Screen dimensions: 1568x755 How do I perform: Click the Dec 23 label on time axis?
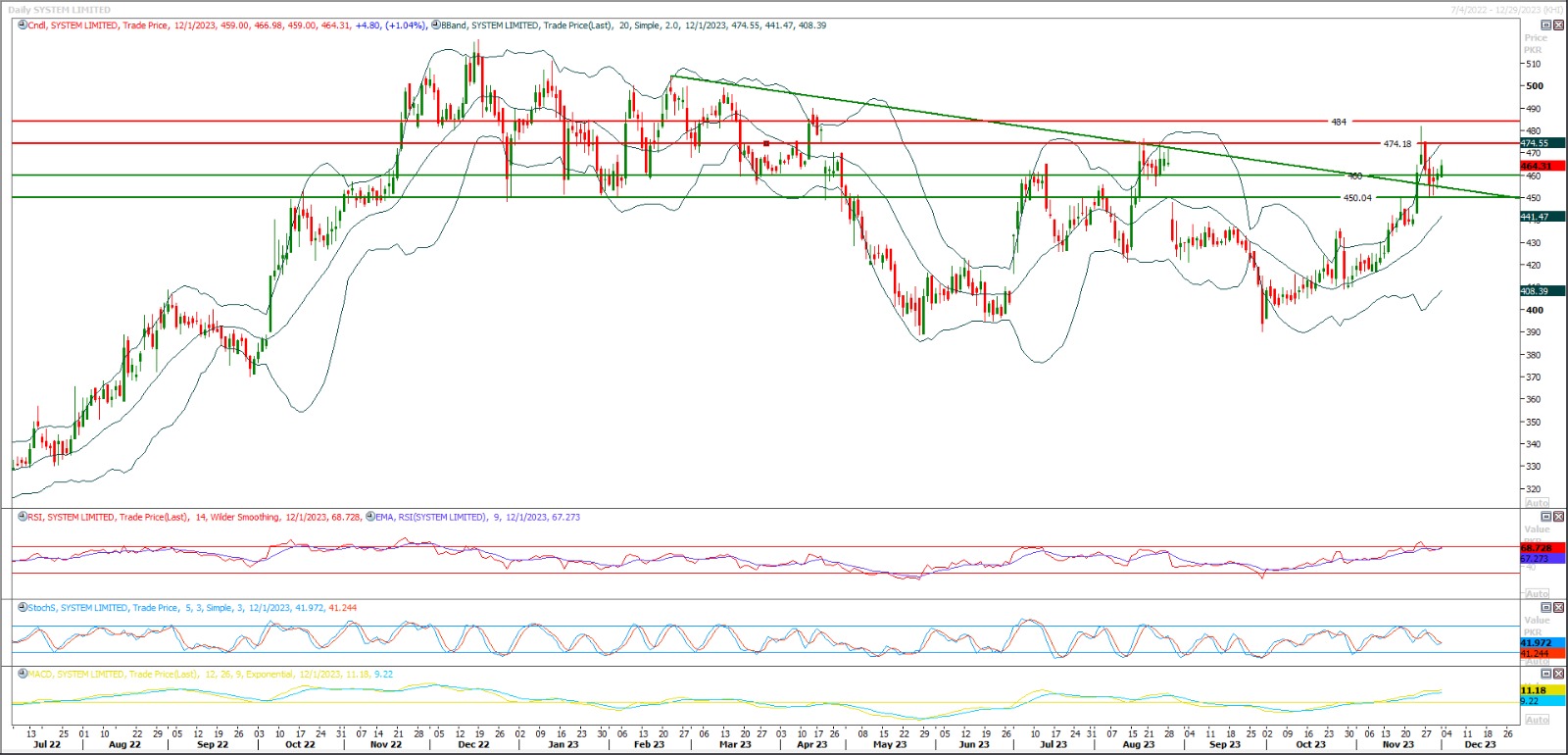pos(1480,745)
